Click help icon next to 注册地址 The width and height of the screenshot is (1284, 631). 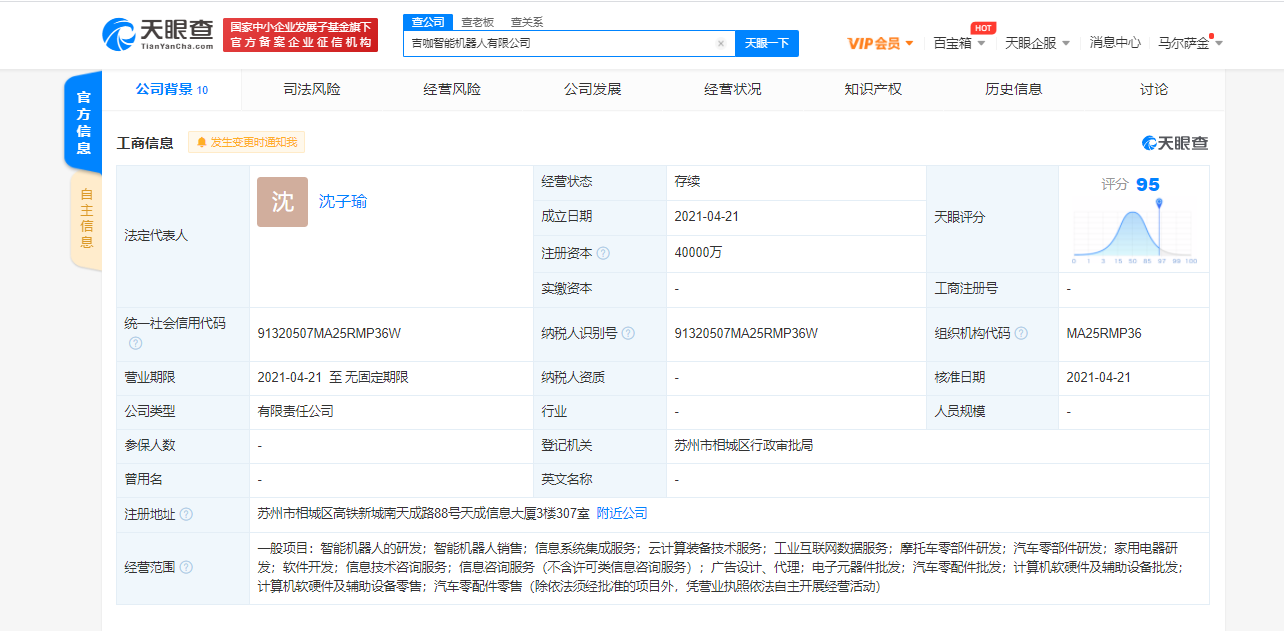pos(186,514)
